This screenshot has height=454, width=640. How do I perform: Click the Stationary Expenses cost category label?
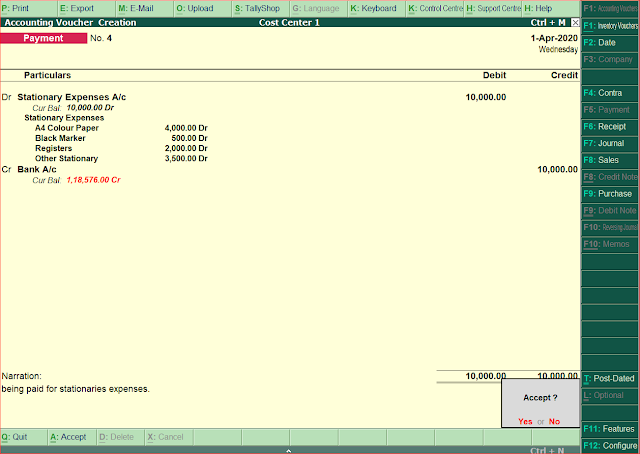[x=64, y=118]
